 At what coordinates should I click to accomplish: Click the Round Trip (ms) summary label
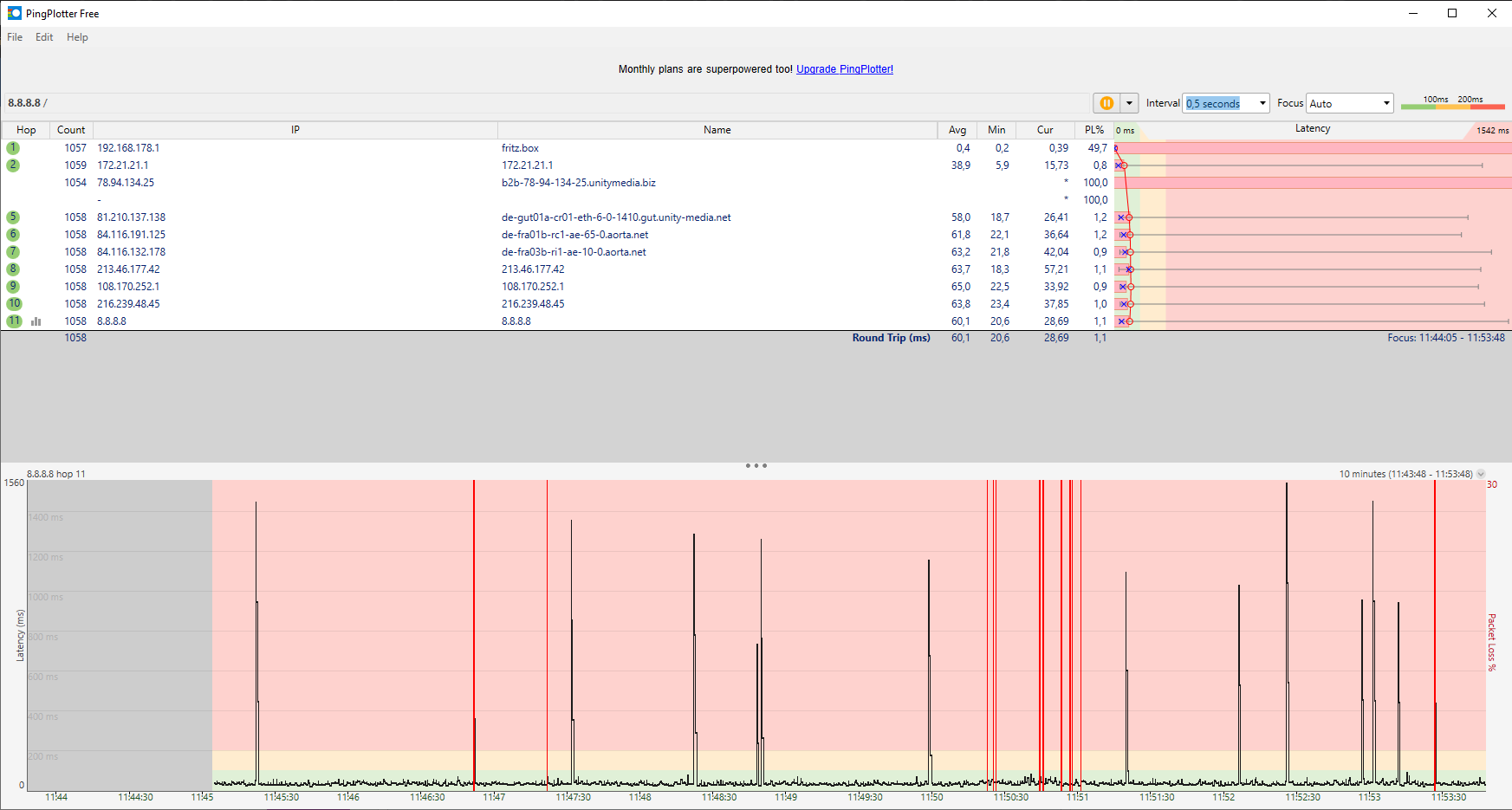[x=891, y=338]
